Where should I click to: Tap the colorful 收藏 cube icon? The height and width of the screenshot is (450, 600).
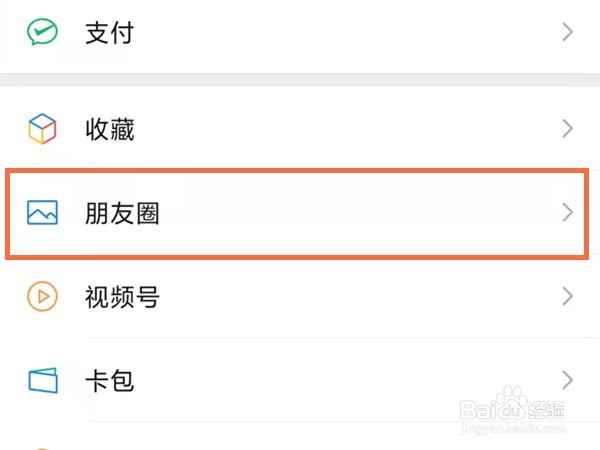click(x=42, y=129)
